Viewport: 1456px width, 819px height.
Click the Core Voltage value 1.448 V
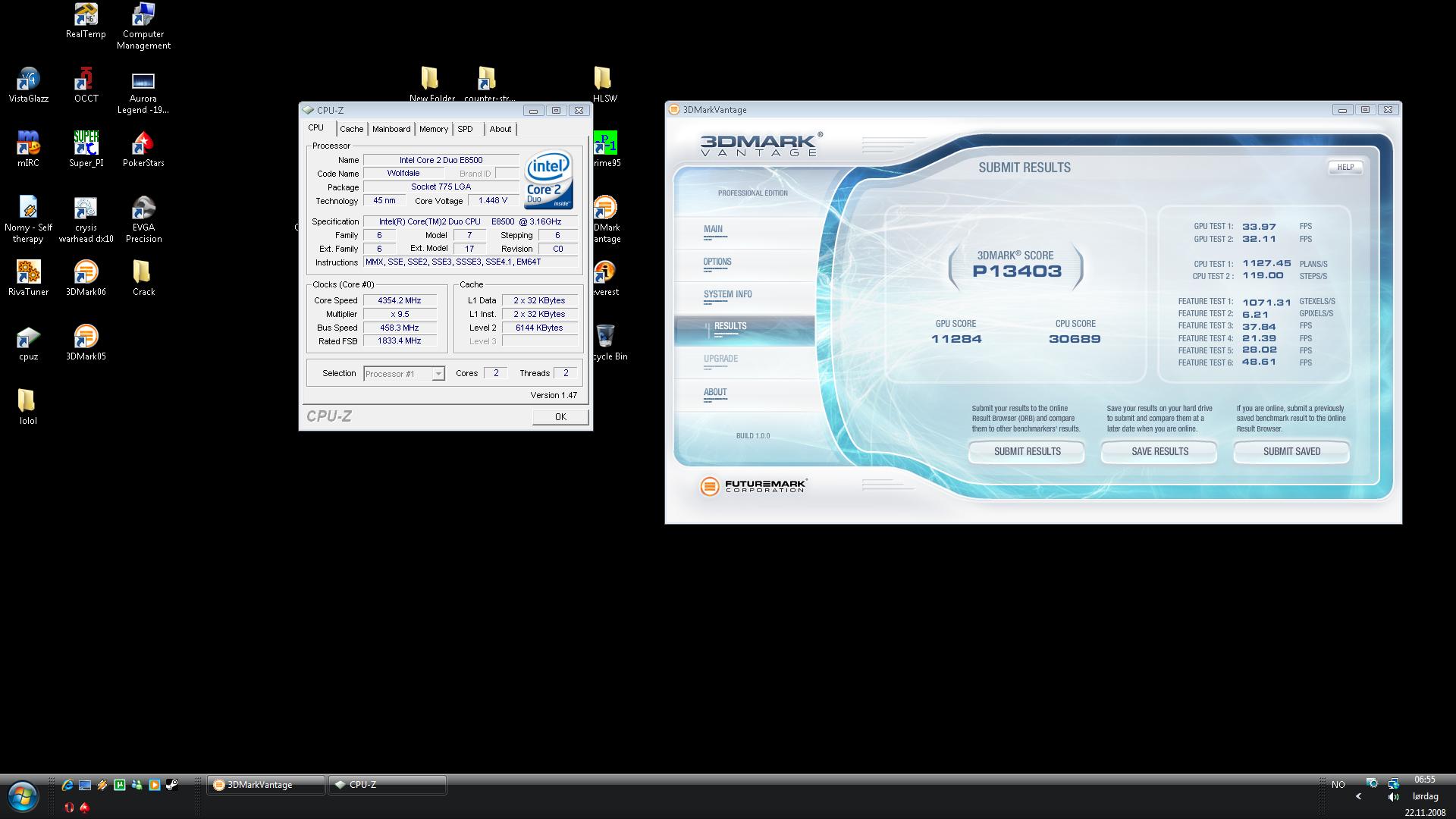(493, 200)
